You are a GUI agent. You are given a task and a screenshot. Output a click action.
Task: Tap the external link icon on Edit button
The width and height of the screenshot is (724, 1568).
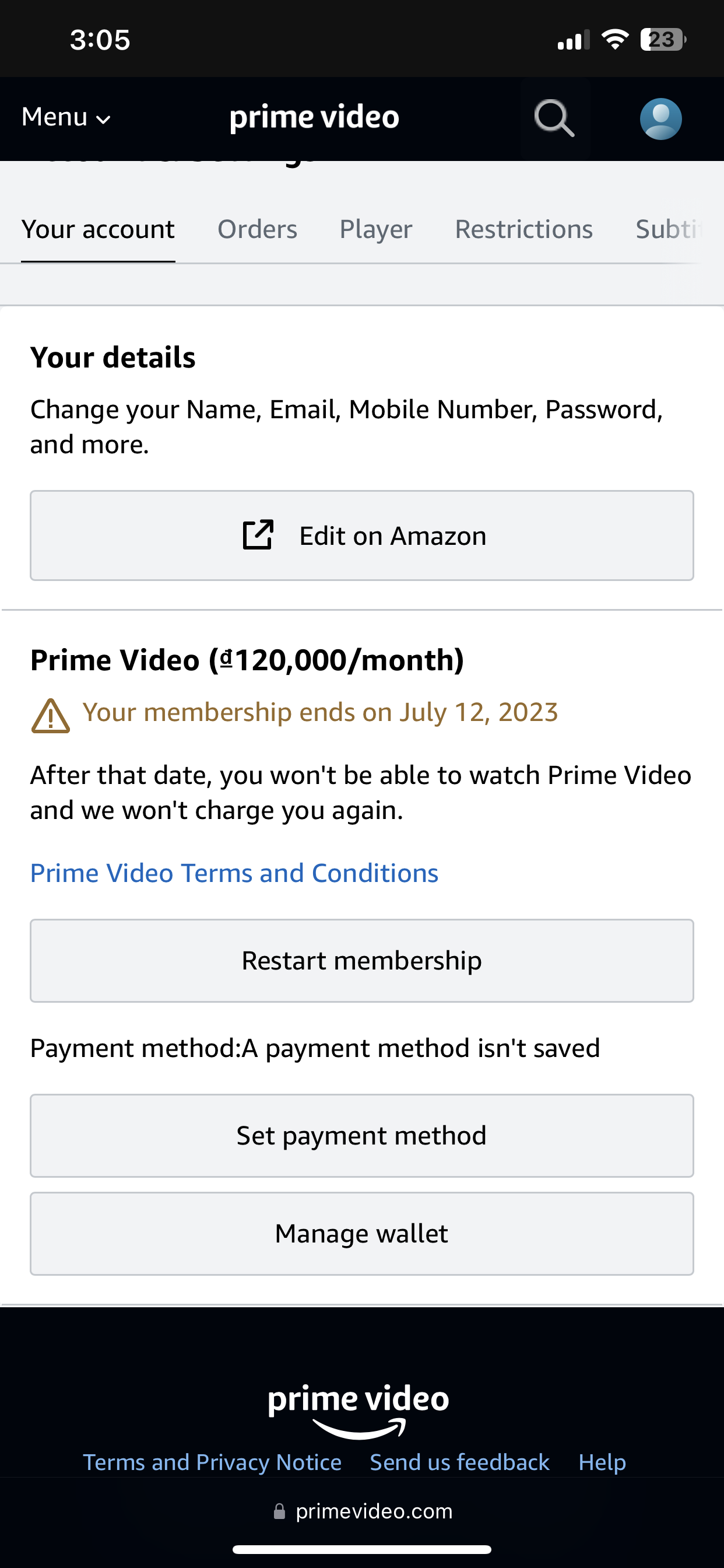(x=258, y=535)
